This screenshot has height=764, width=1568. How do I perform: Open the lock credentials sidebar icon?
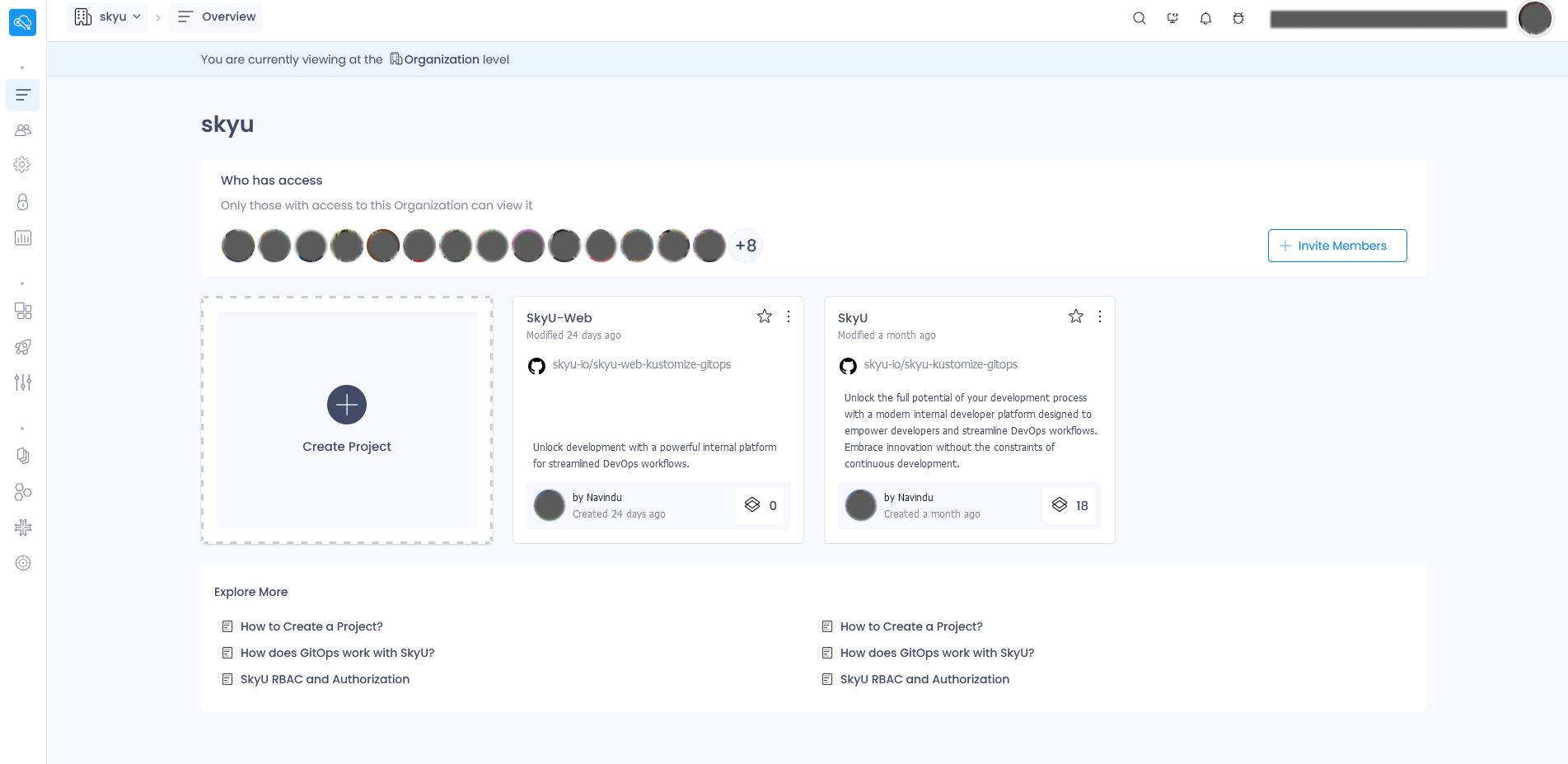tap(23, 202)
